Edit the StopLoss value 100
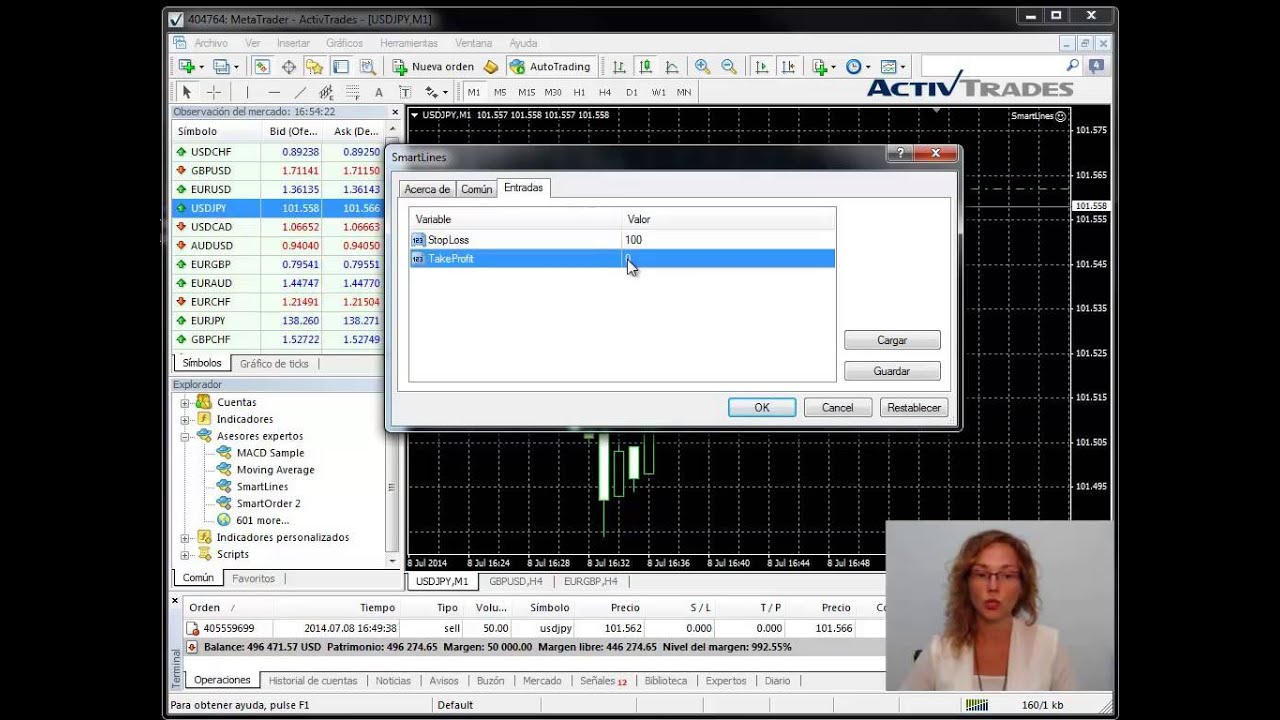This screenshot has height=720, width=1280. [728, 240]
